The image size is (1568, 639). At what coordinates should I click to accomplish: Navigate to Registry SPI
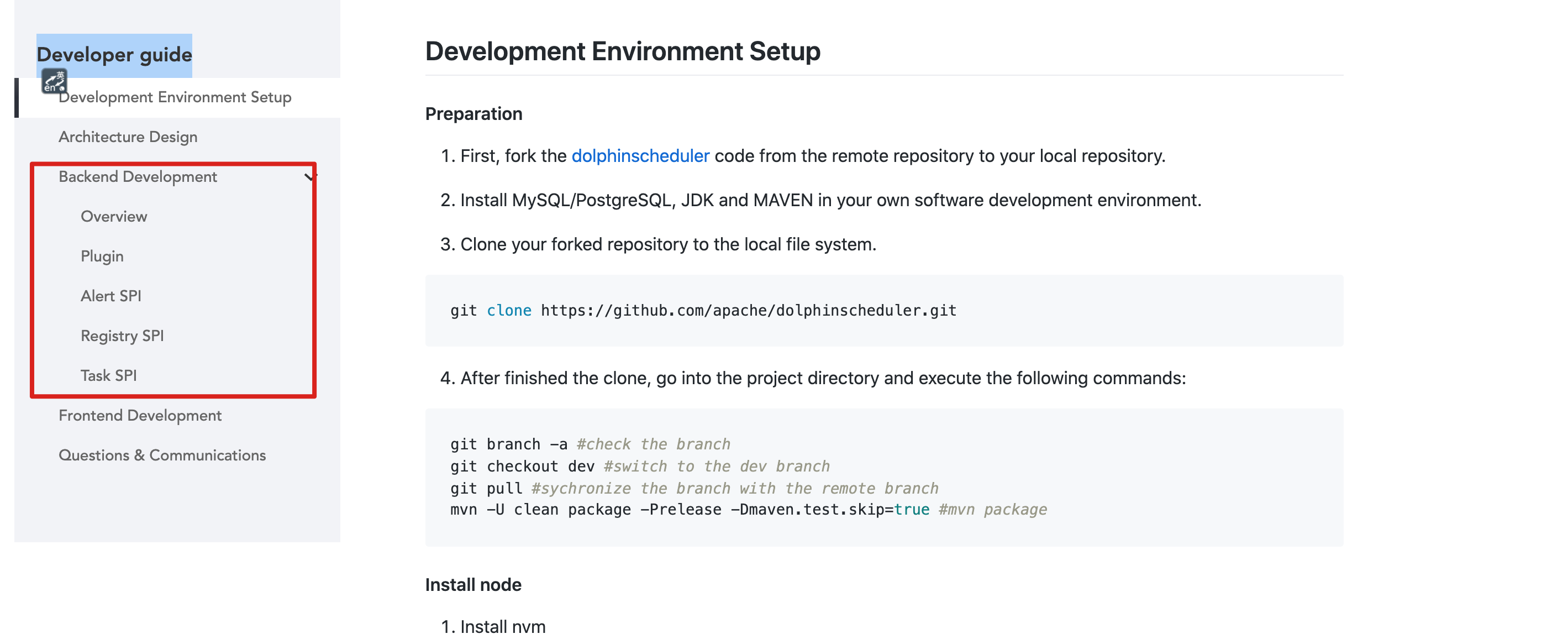coord(122,336)
